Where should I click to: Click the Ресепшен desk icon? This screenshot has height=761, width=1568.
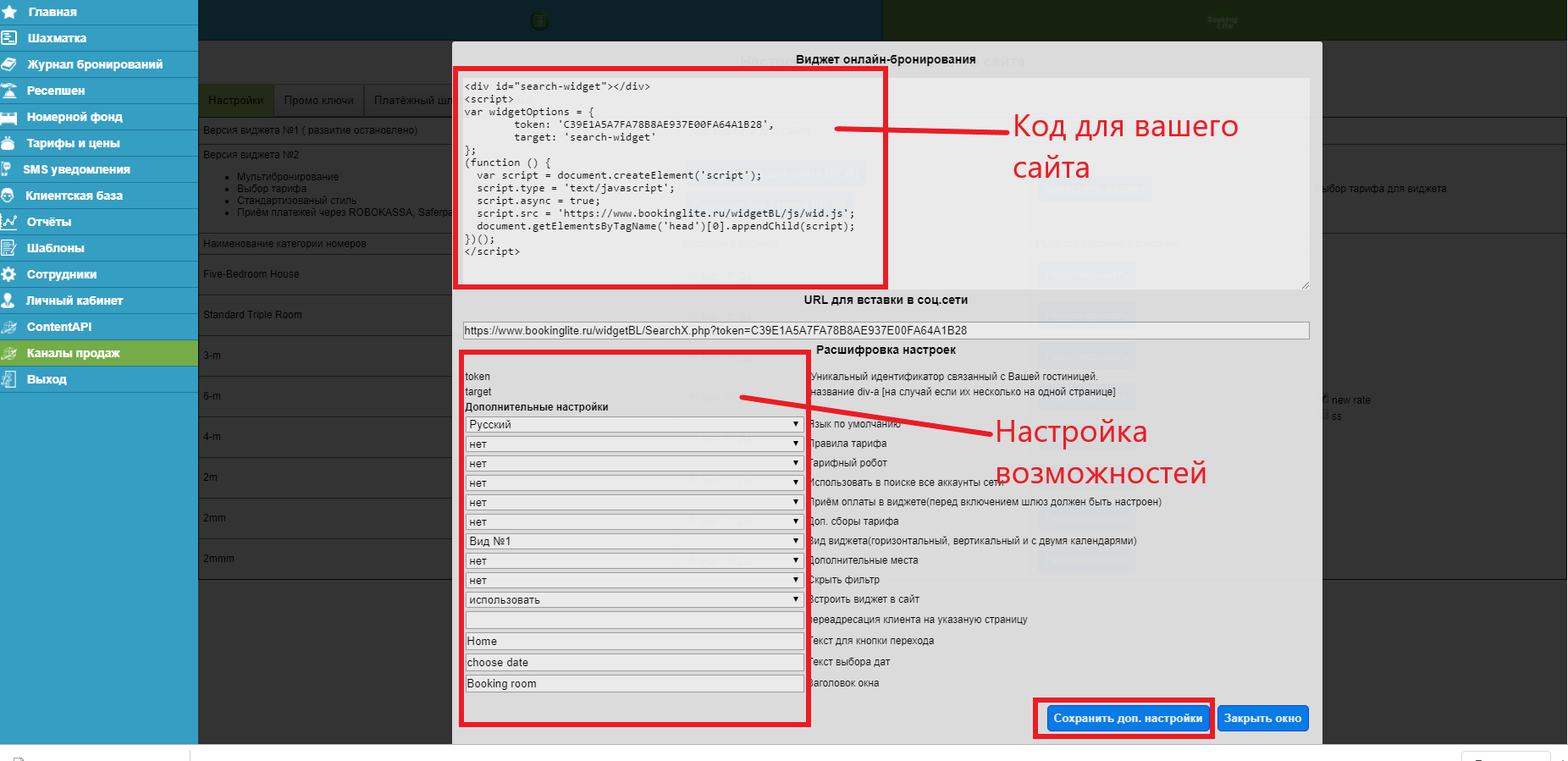coord(9,91)
